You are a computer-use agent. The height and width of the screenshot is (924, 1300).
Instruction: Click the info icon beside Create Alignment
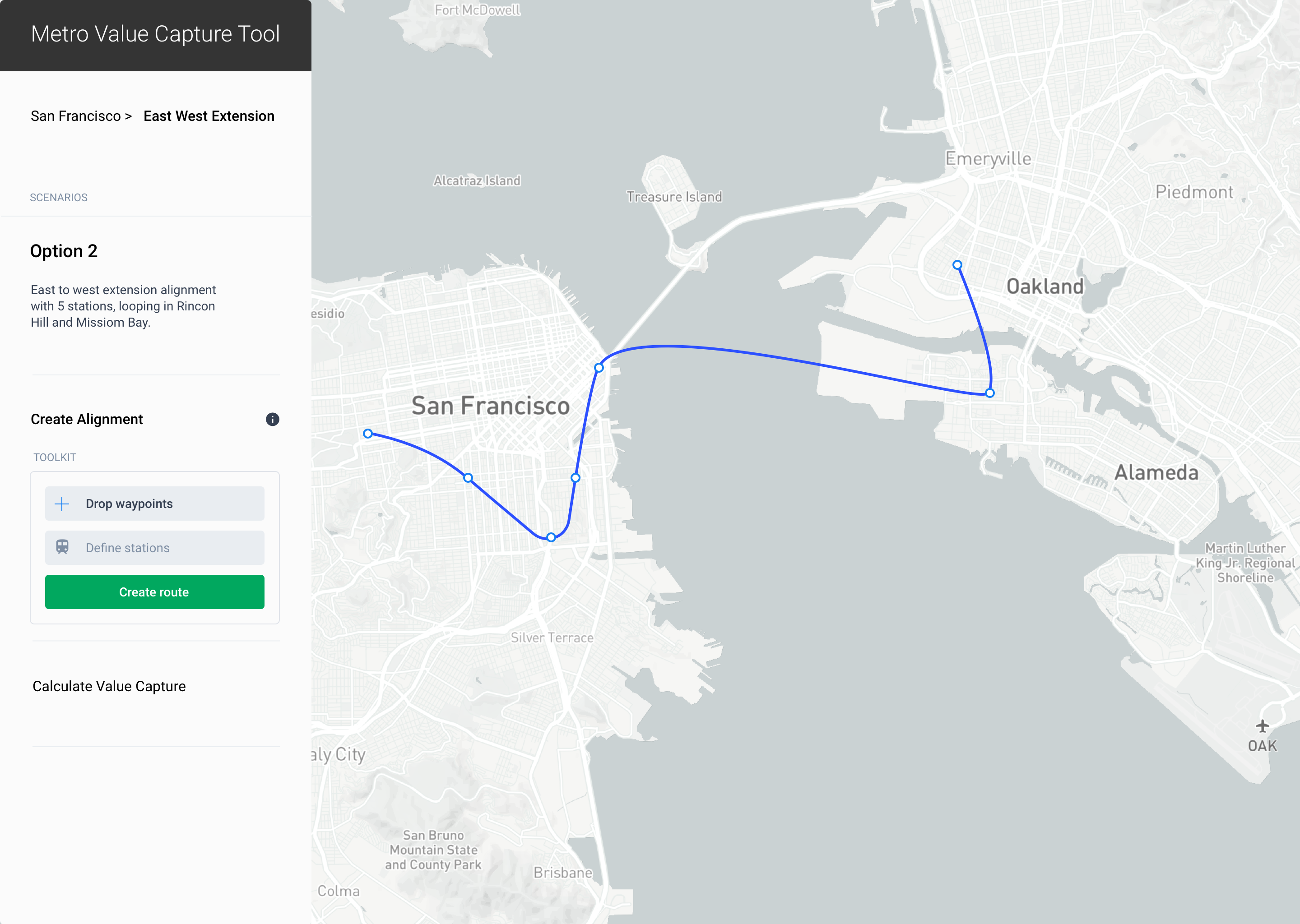coord(273,419)
